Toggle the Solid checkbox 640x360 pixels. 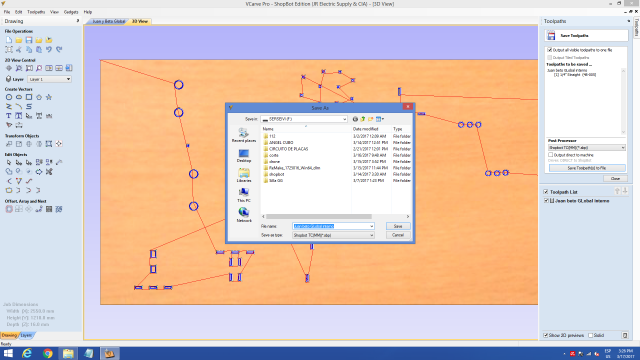point(591,336)
